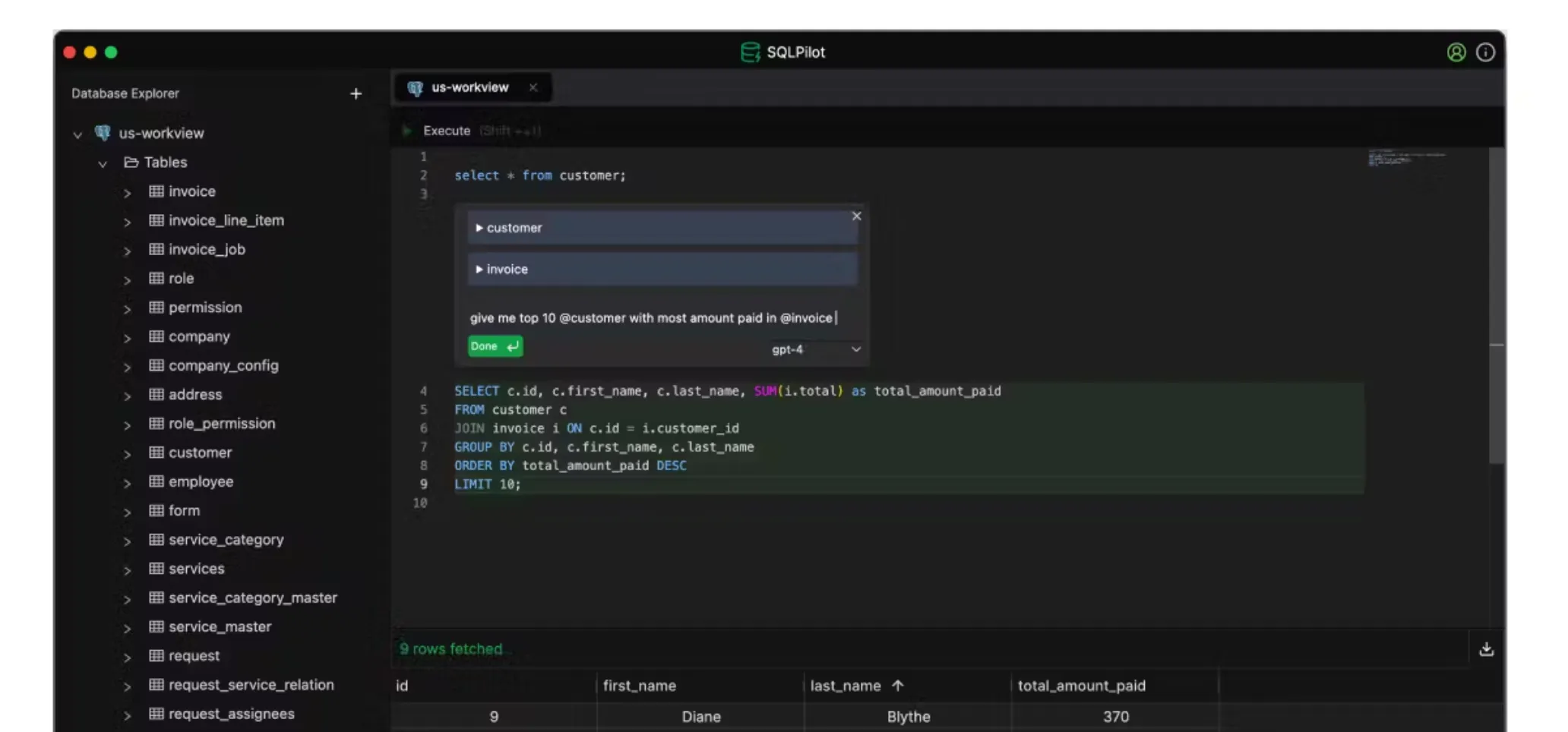Select the request_assignees table name
Viewport: 1568px width, 732px height.
coord(232,714)
